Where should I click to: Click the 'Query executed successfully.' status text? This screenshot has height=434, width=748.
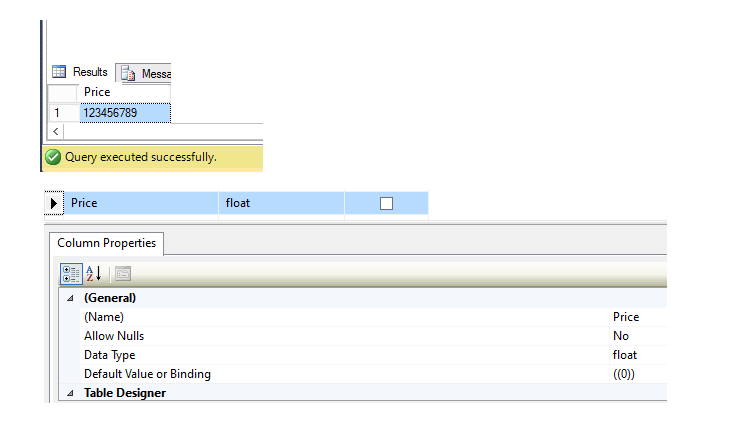[x=141, y=157]
